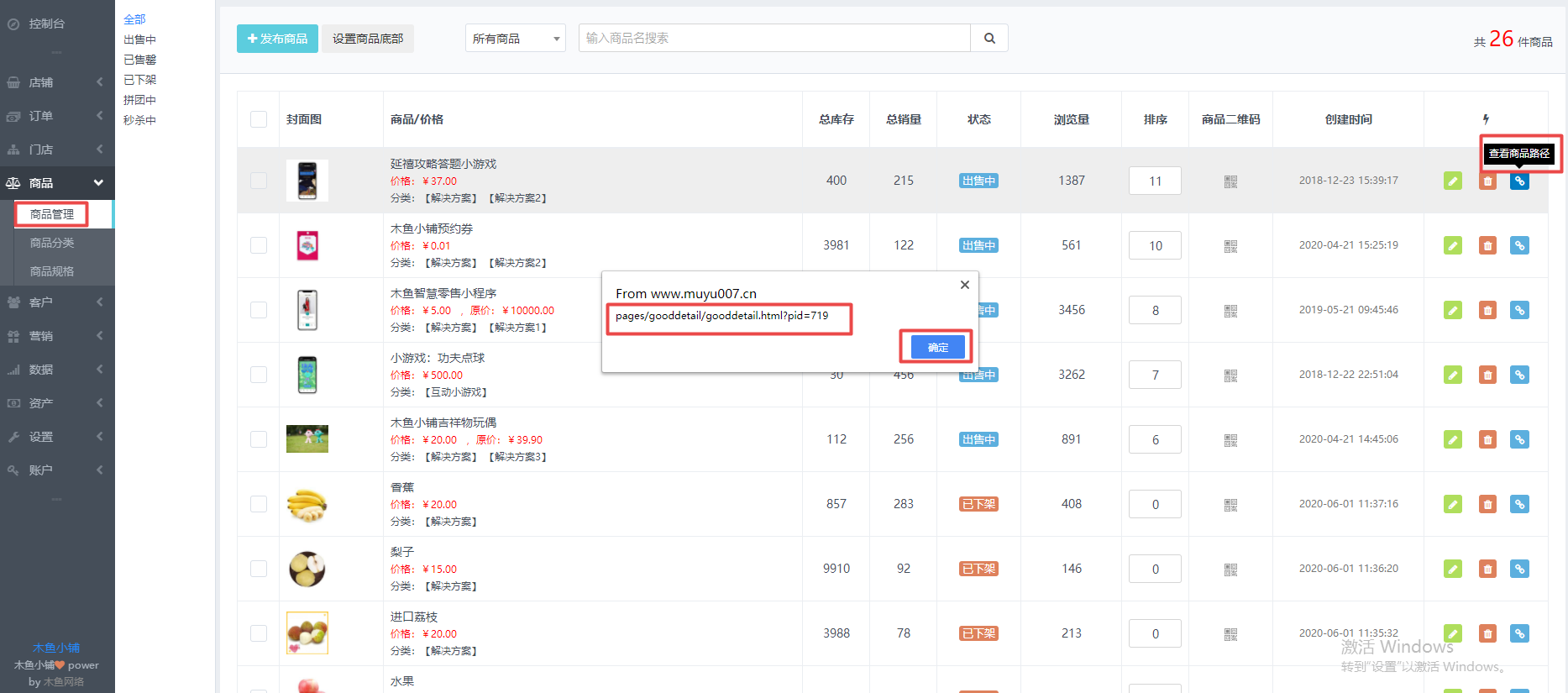Open 设置 sidebar menu

tap(57, 437)
